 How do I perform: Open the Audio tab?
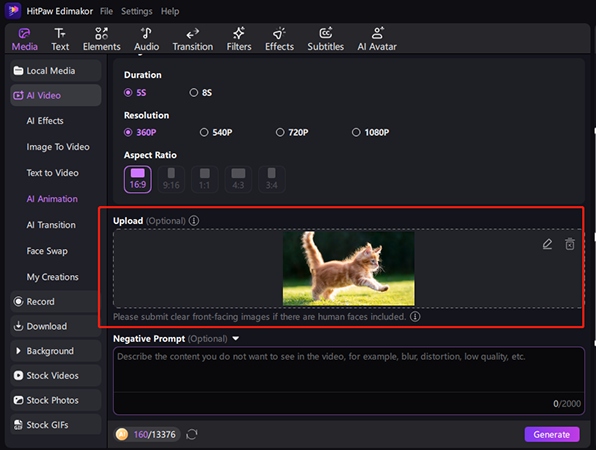146,39
